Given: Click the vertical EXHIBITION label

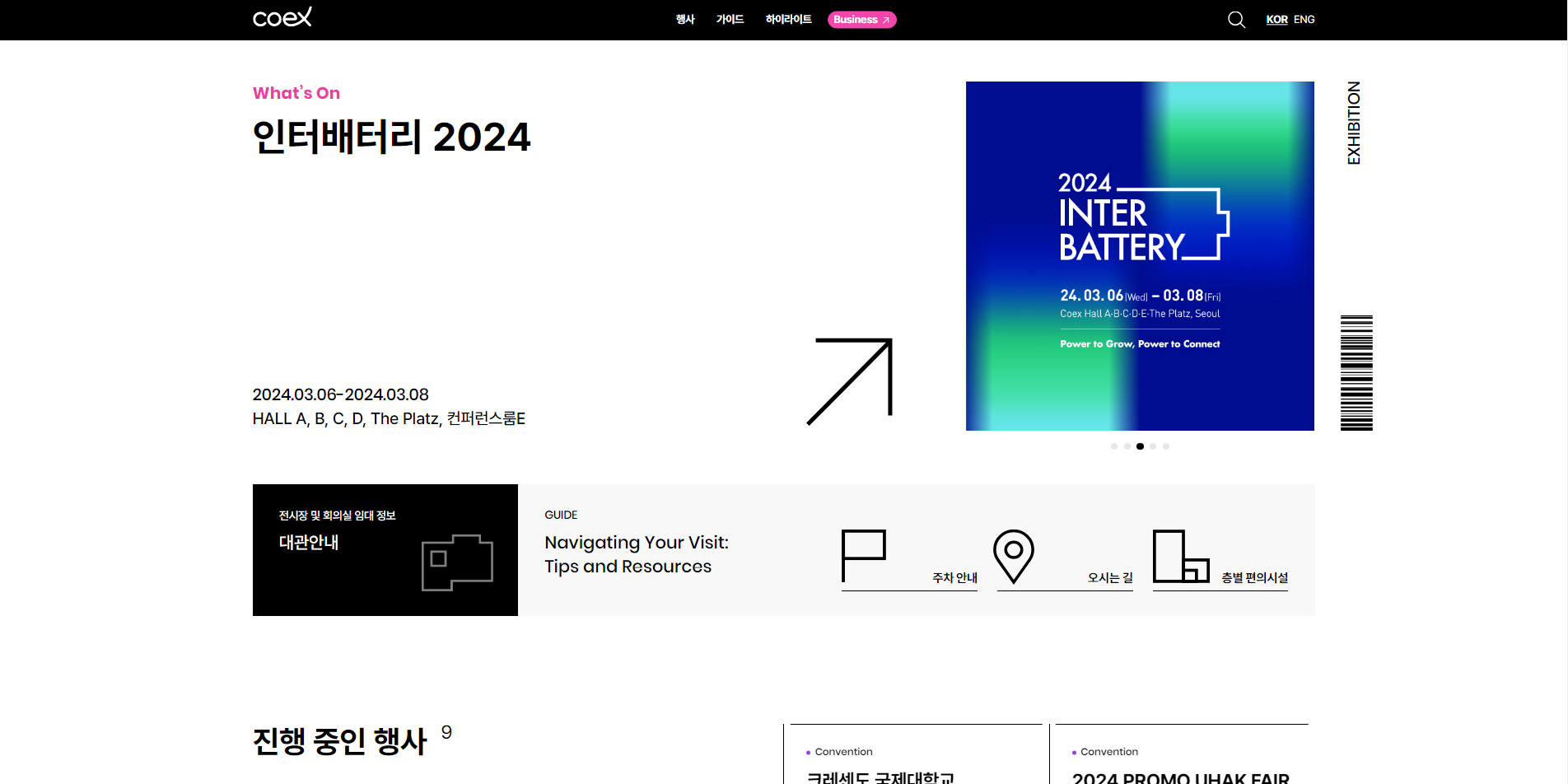Looking at the screenshot, I should (1354, 123).
